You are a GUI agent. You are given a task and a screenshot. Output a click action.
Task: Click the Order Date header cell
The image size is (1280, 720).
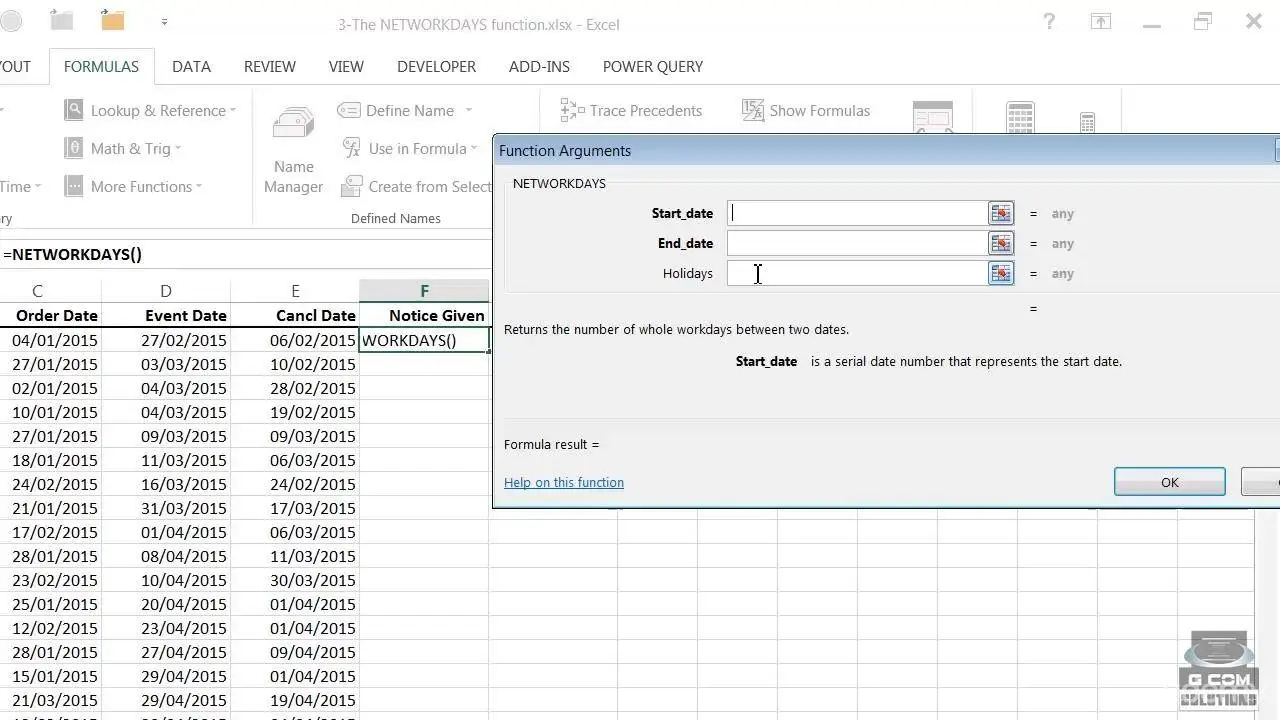pyautogui.click(x=50, y=316)
